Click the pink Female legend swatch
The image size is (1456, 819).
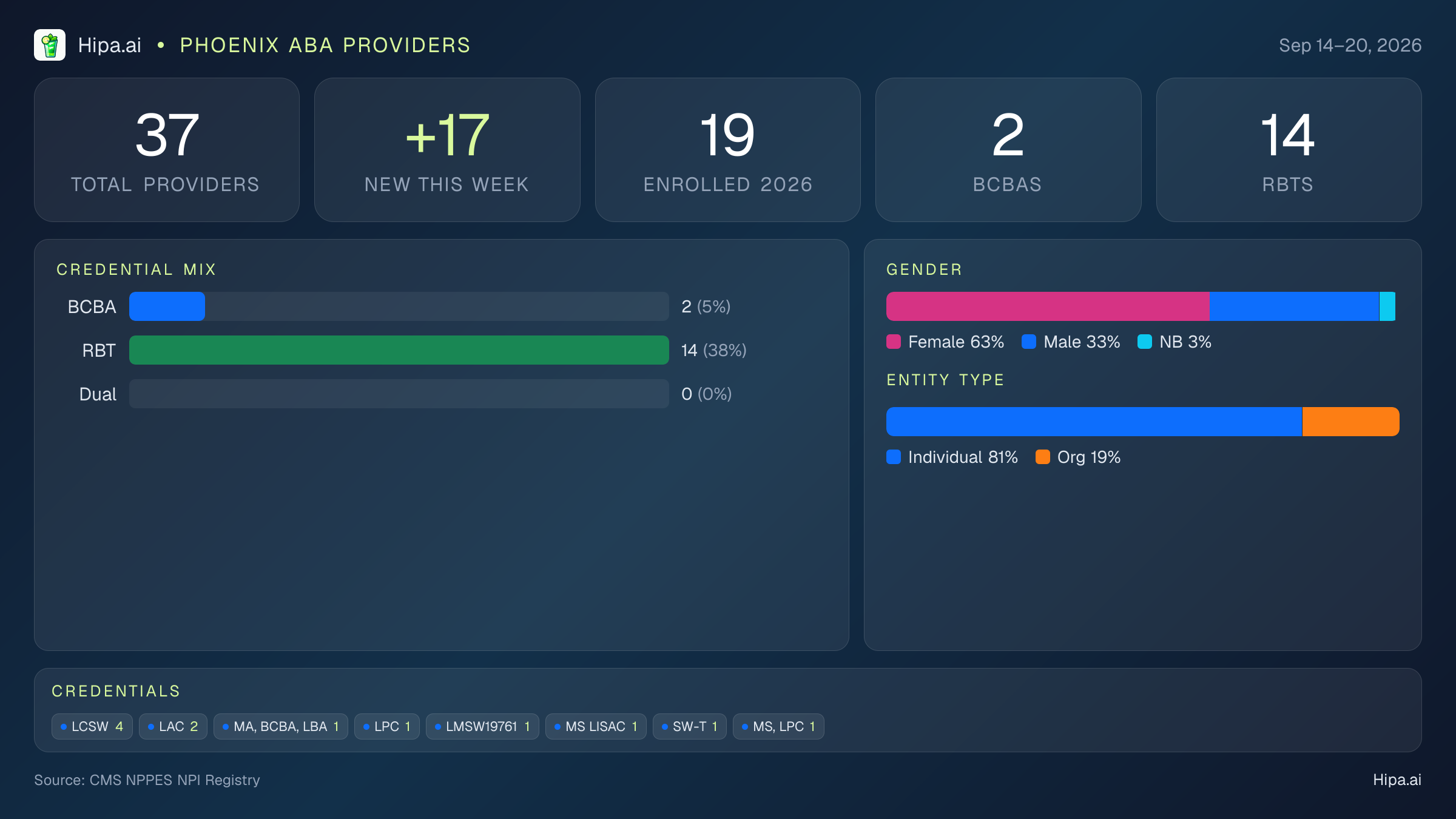[x=894, y=342]
